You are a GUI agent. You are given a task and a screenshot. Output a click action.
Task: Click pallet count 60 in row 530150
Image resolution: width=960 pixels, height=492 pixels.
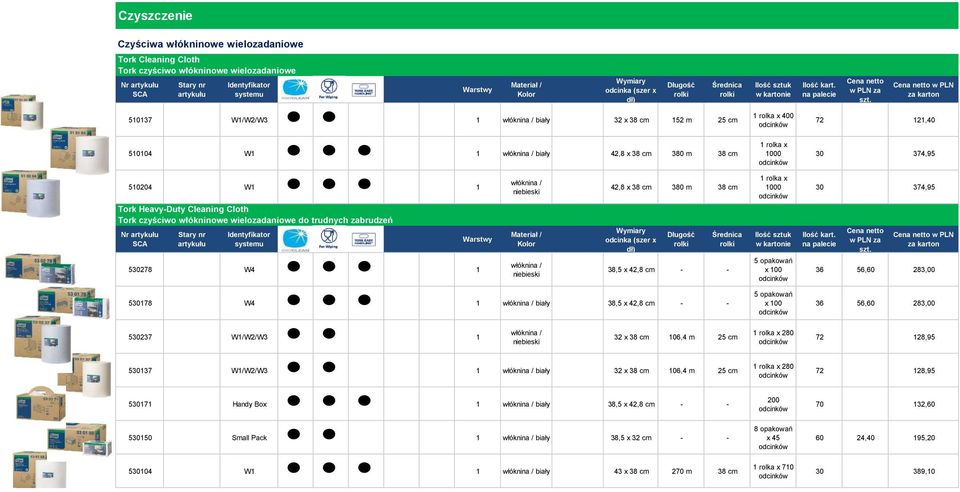819,438
